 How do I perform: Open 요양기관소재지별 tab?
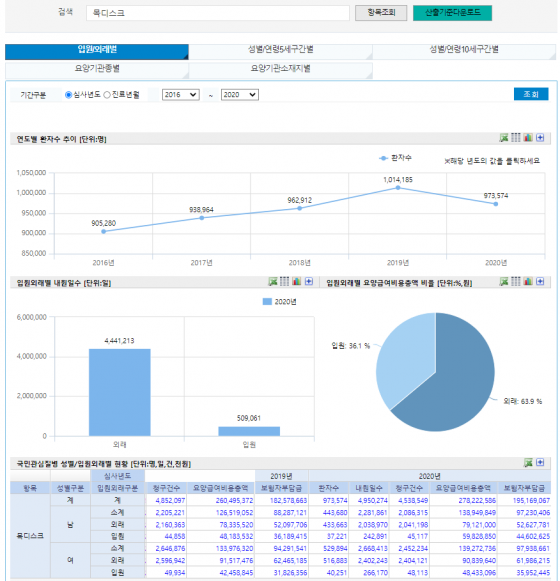tap(281, 70)
